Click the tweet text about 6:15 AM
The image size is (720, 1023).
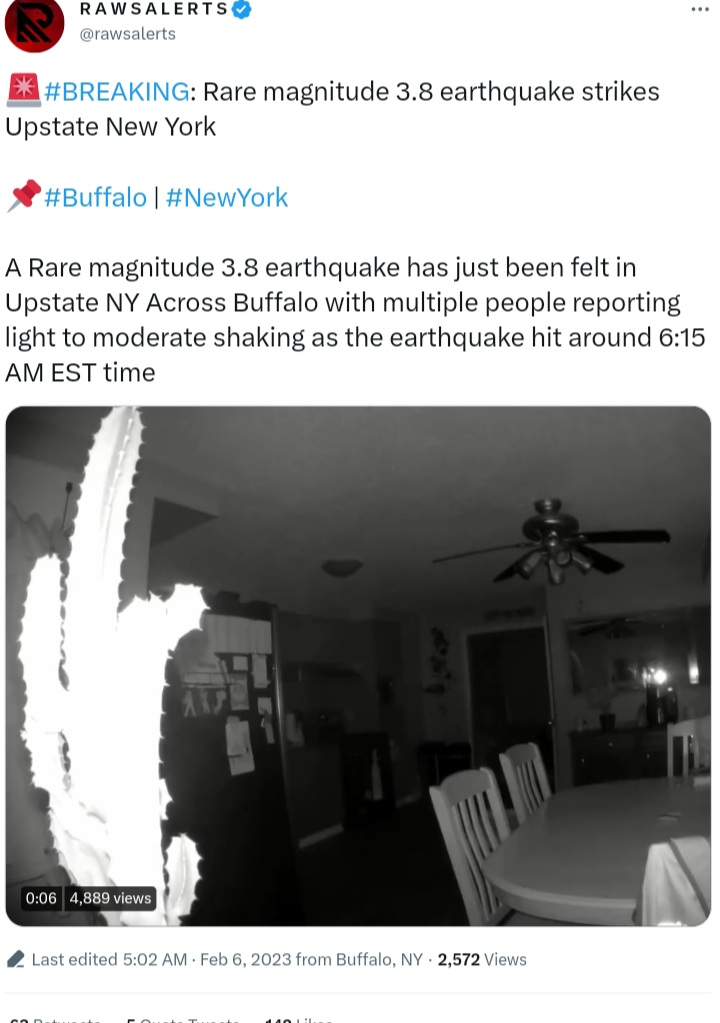[355, 320]
